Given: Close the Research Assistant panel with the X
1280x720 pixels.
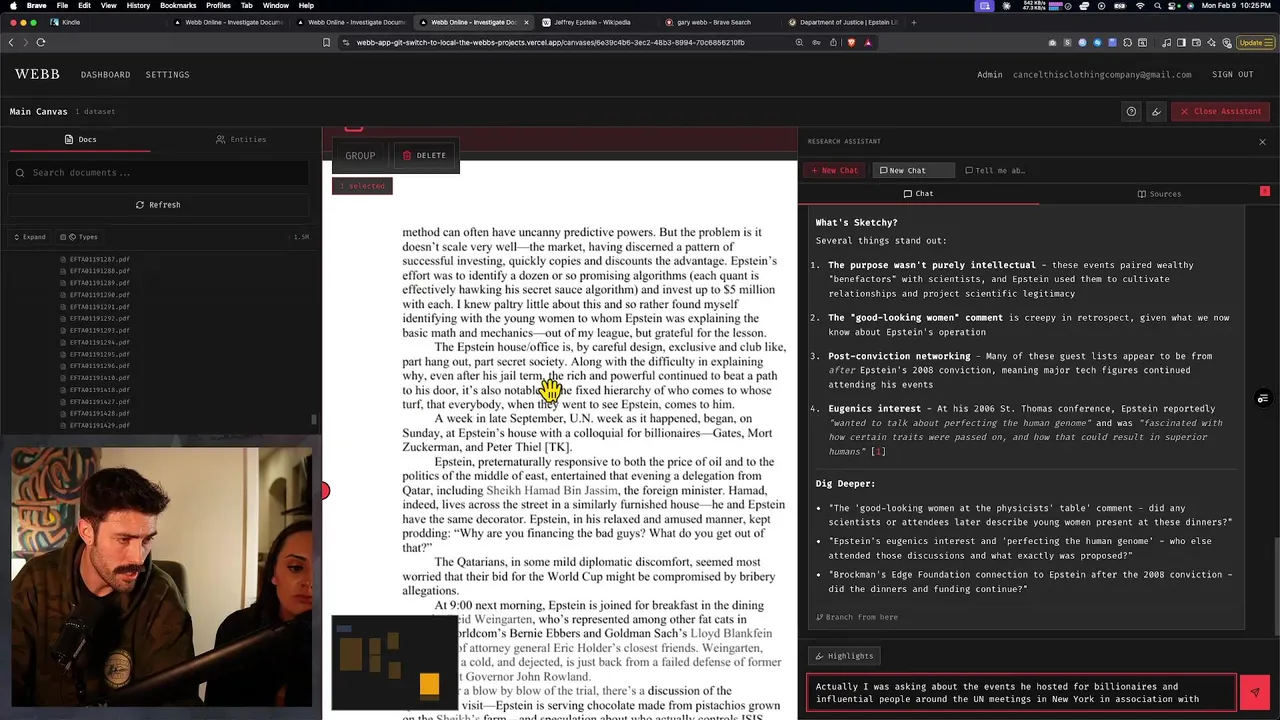Looking at the screenshot, I should [1262, 142].
